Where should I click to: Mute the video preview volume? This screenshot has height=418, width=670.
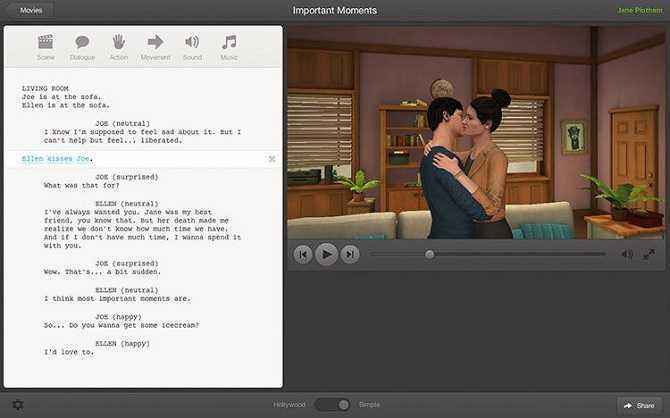click(627, 254)
